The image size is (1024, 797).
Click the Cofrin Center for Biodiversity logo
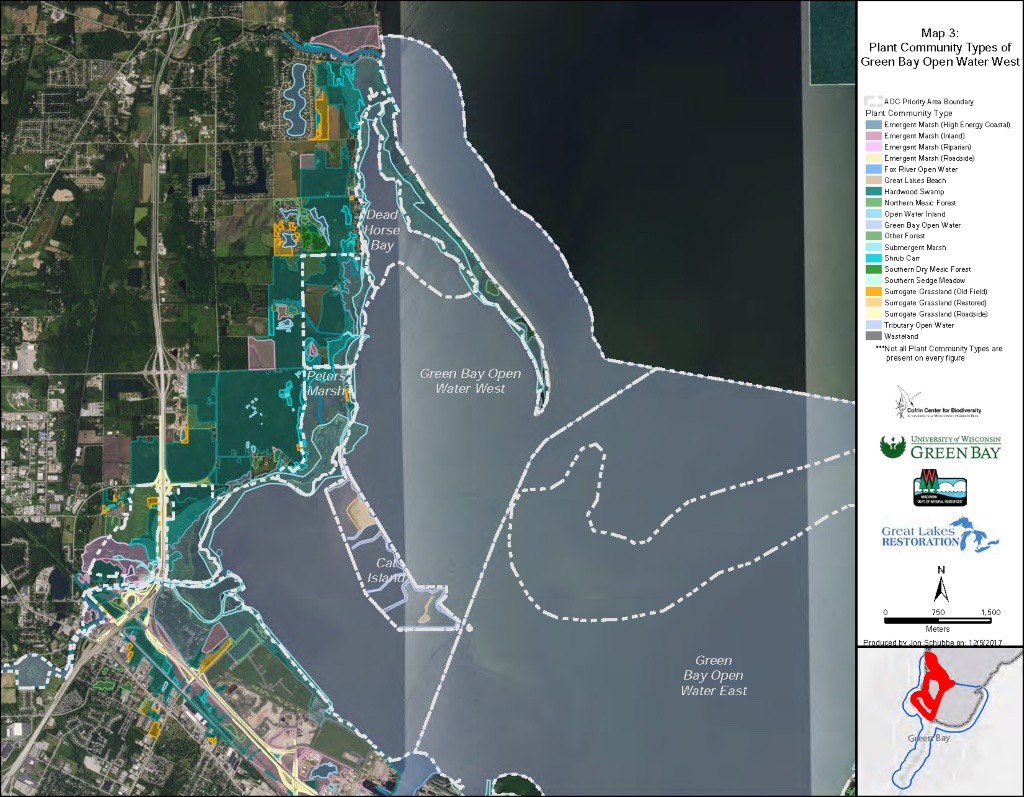click(938, 402)
